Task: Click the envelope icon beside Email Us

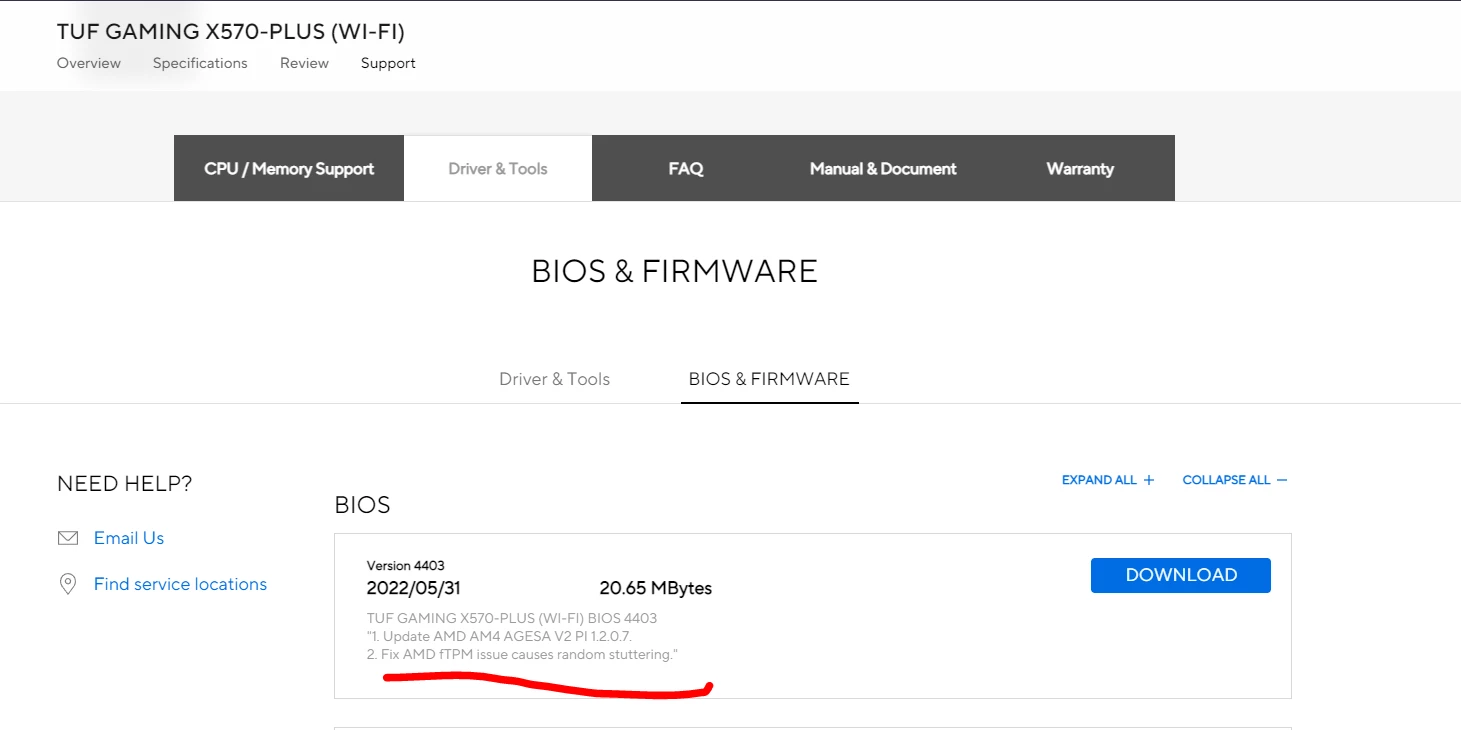Action: coord(68,538)
